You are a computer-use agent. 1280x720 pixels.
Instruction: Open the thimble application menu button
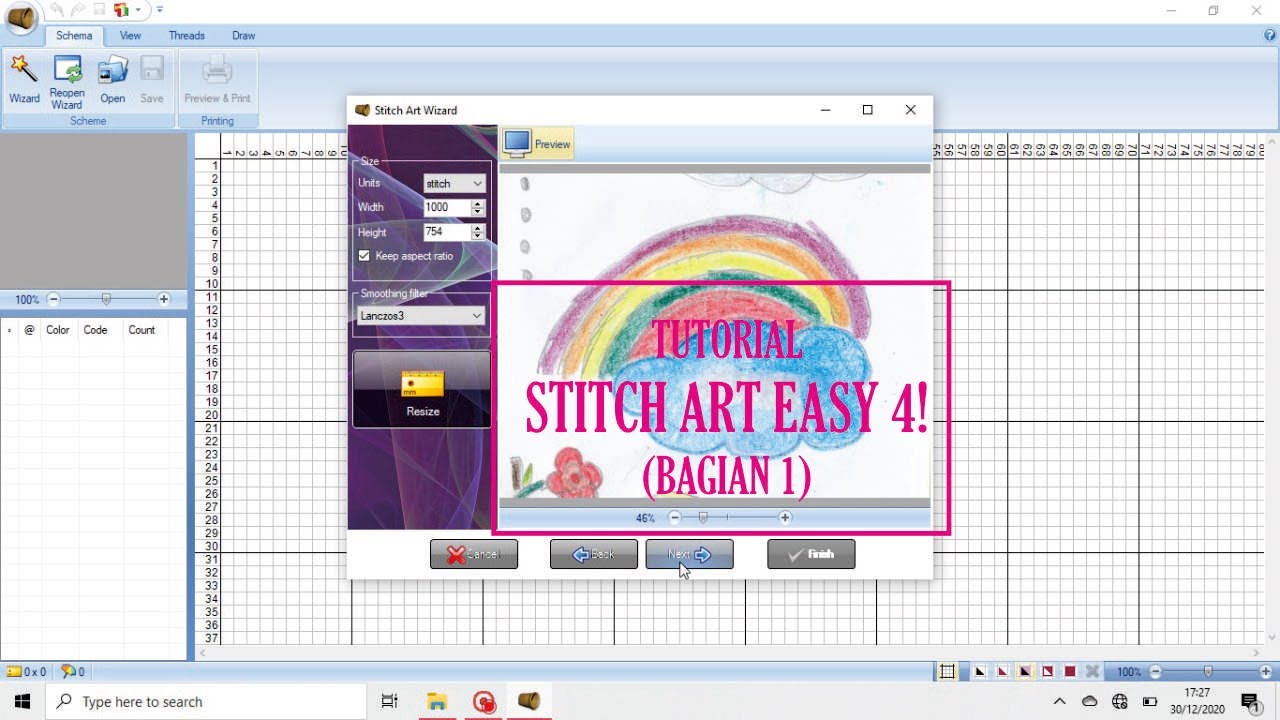tap(21, 16)
